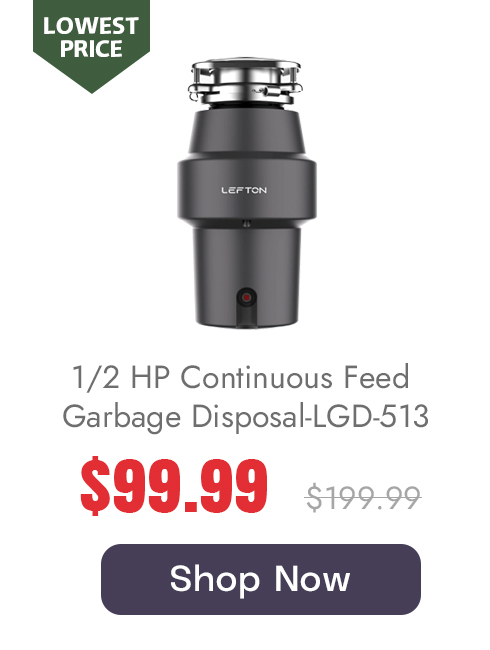The image size is (490, 650).
Task: Click the LEFTON logo on the disposal
Action: (x=244, y=190)
